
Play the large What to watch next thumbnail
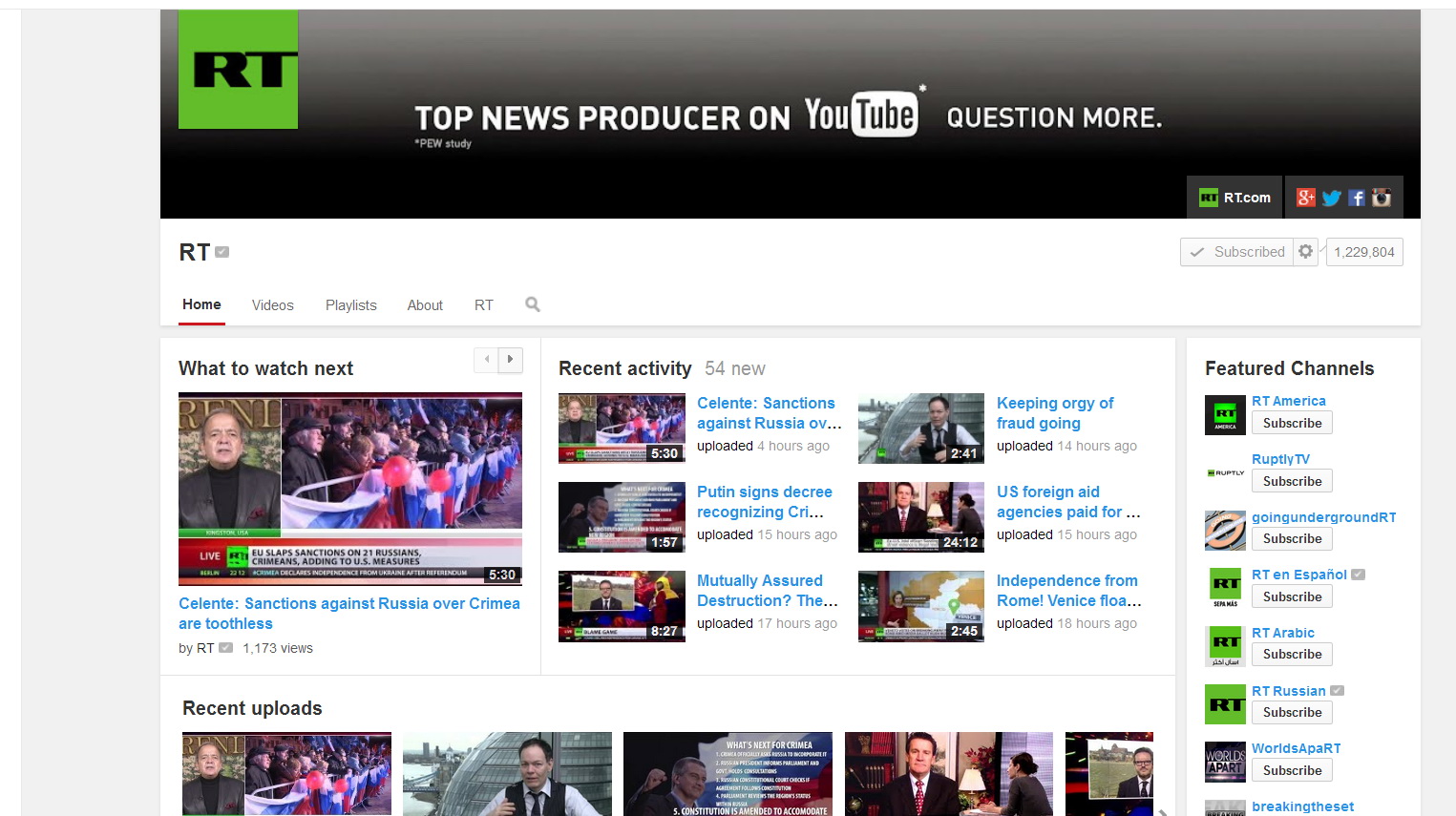350,489
